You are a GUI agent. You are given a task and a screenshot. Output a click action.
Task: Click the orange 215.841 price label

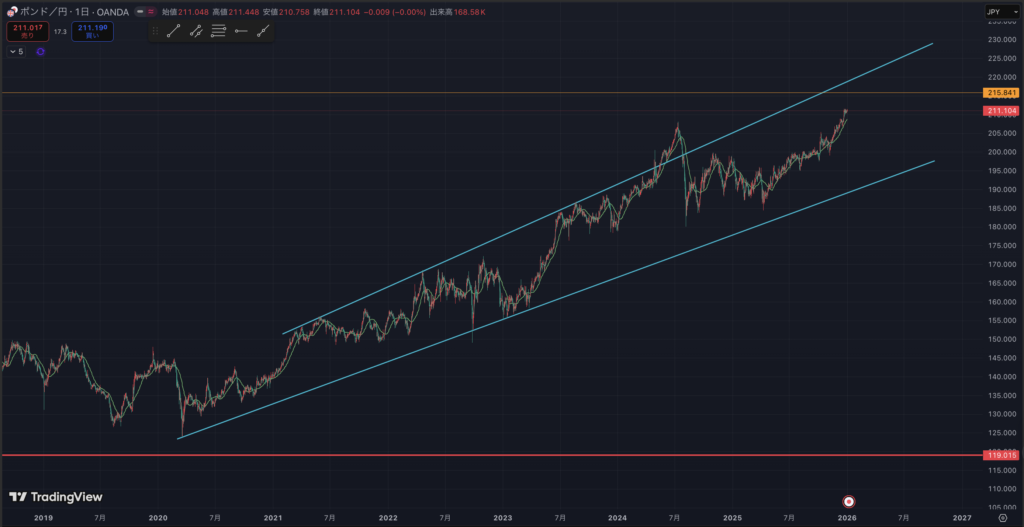[x=1001, y=93]
